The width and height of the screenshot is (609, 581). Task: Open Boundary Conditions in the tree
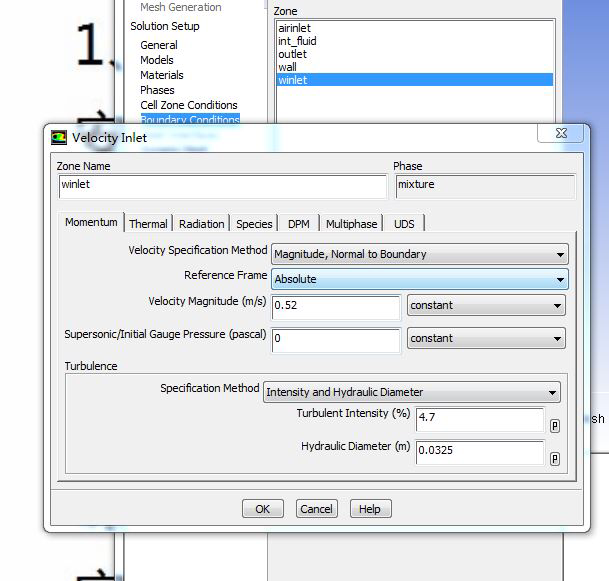pos(190,119)
